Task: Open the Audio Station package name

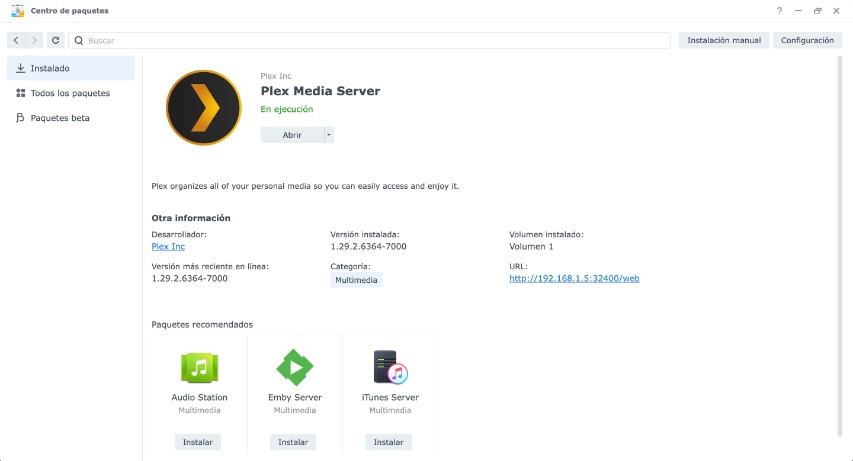Action: [x=199, y=397]
